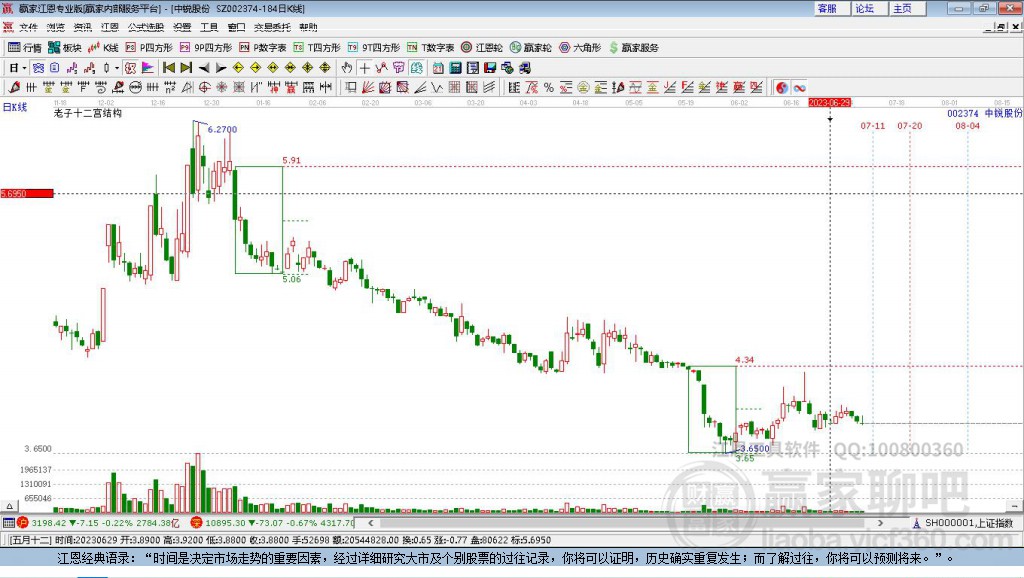Open the calendar icon in toolbar
This screenshot has width=1024, height=578.
click(438, 68)
